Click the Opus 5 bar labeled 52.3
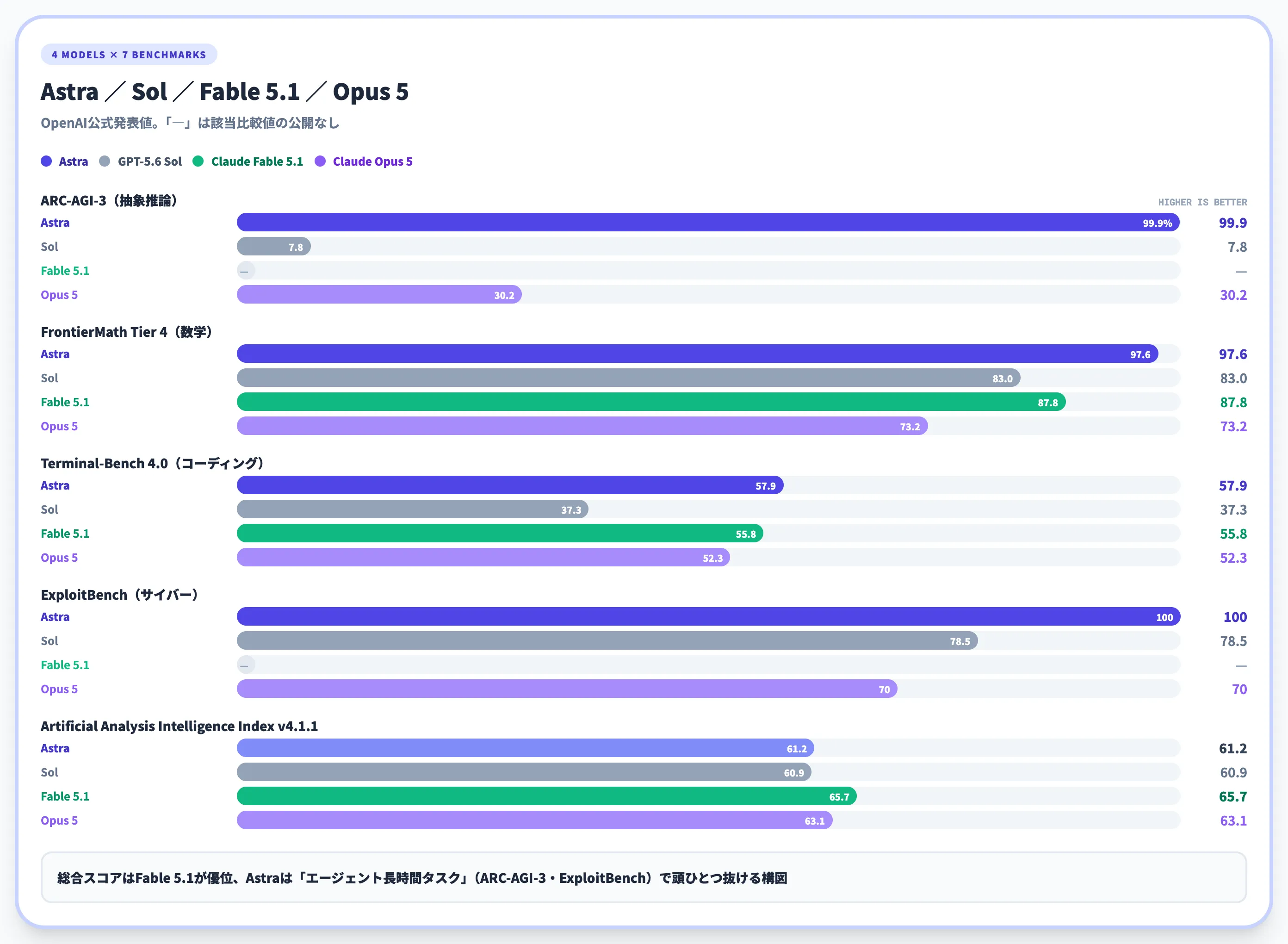The image size is (1288, 944). (484, 557)
